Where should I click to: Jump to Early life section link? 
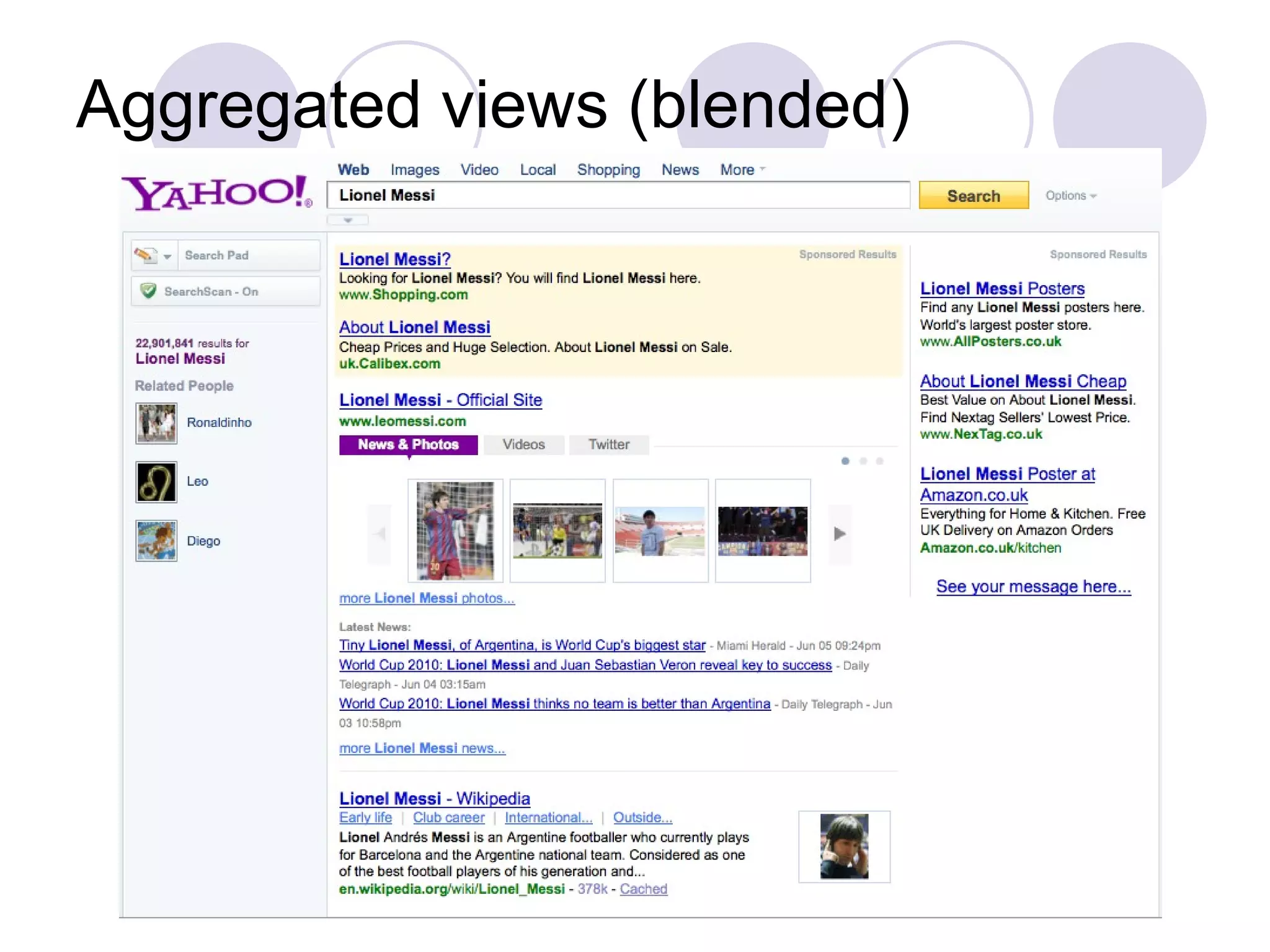(365, 818)
